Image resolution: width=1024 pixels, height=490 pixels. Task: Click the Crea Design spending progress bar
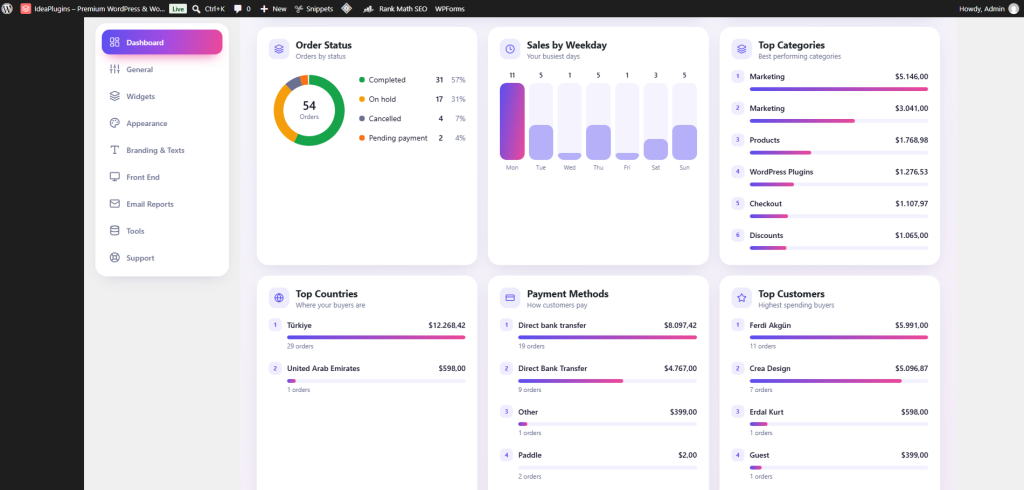pyautogui.click(x=839, y=381)
